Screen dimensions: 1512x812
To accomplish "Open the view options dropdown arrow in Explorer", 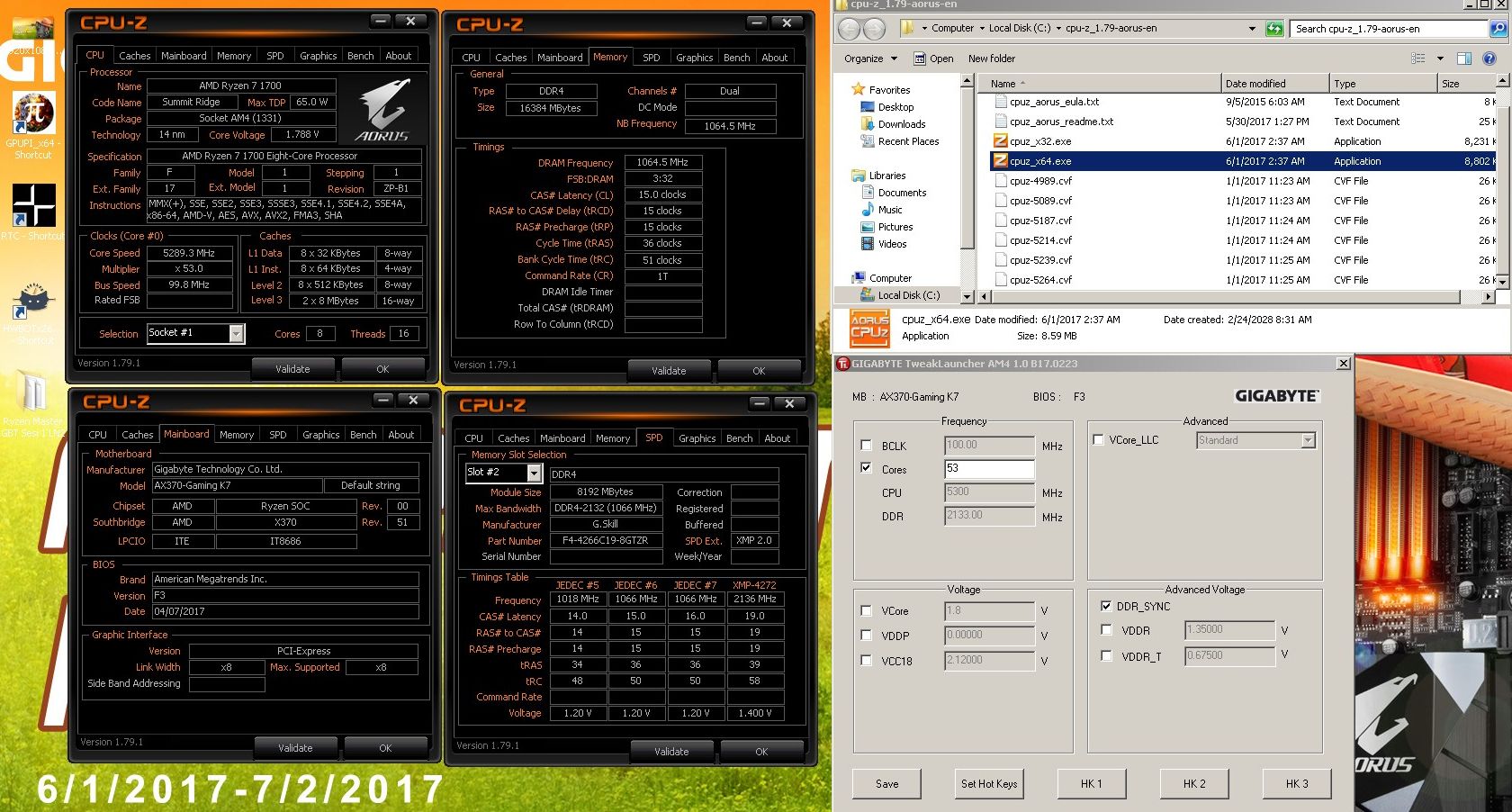I will pos(1440,59).
